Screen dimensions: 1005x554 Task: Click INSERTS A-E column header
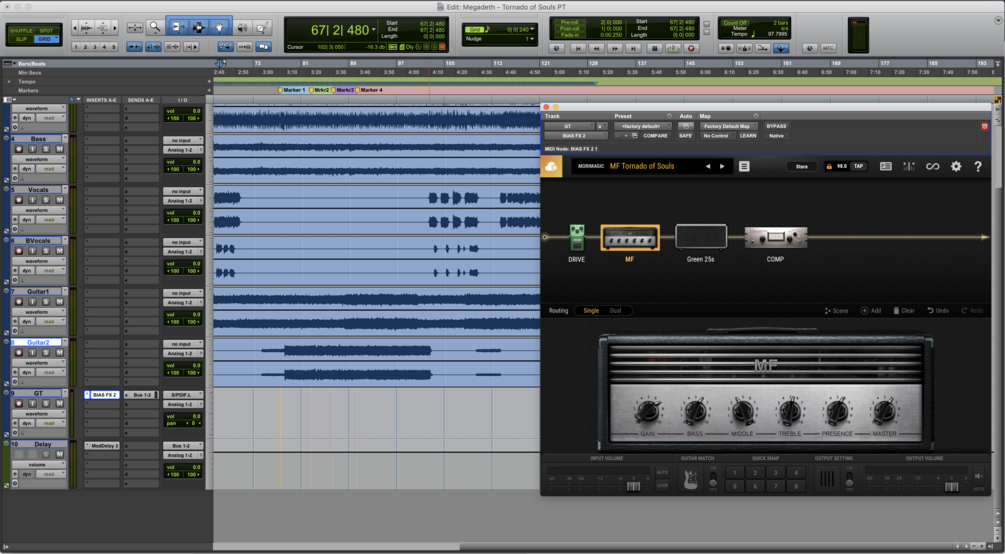pos(101,100)
